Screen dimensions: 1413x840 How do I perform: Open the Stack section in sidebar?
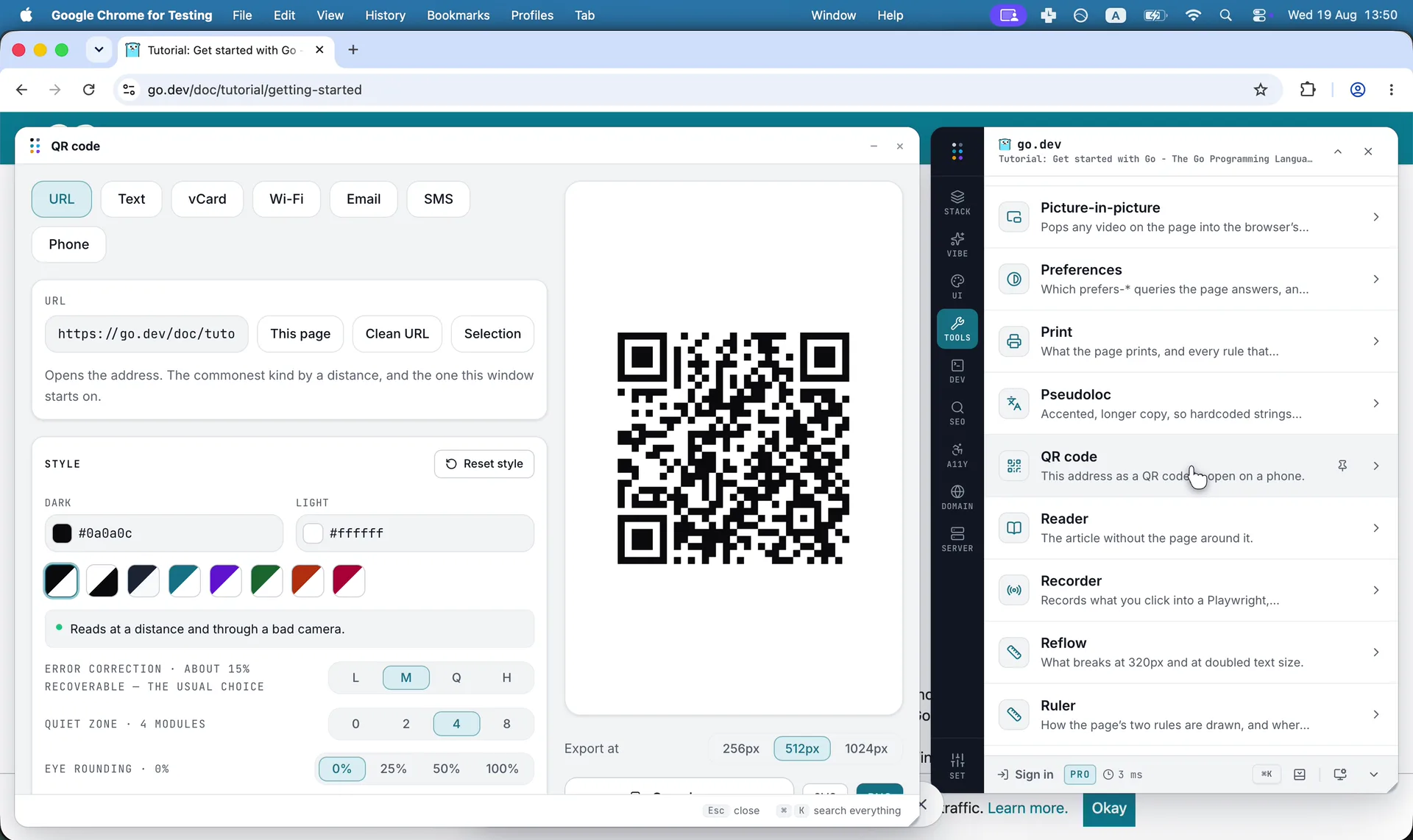coord(957,202)
